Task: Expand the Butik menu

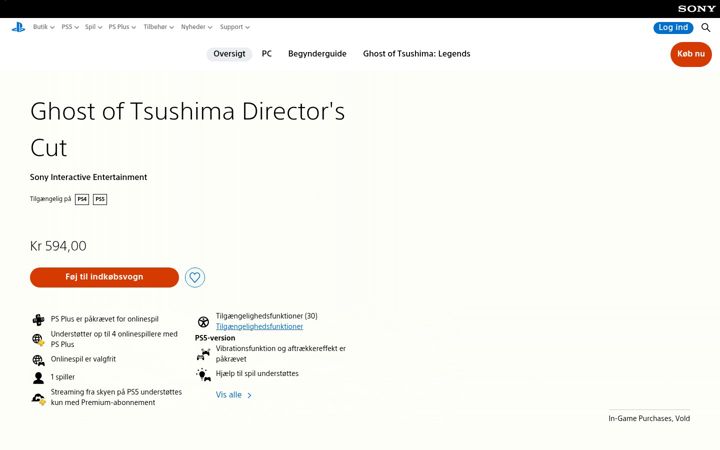Action: (44, 27)
